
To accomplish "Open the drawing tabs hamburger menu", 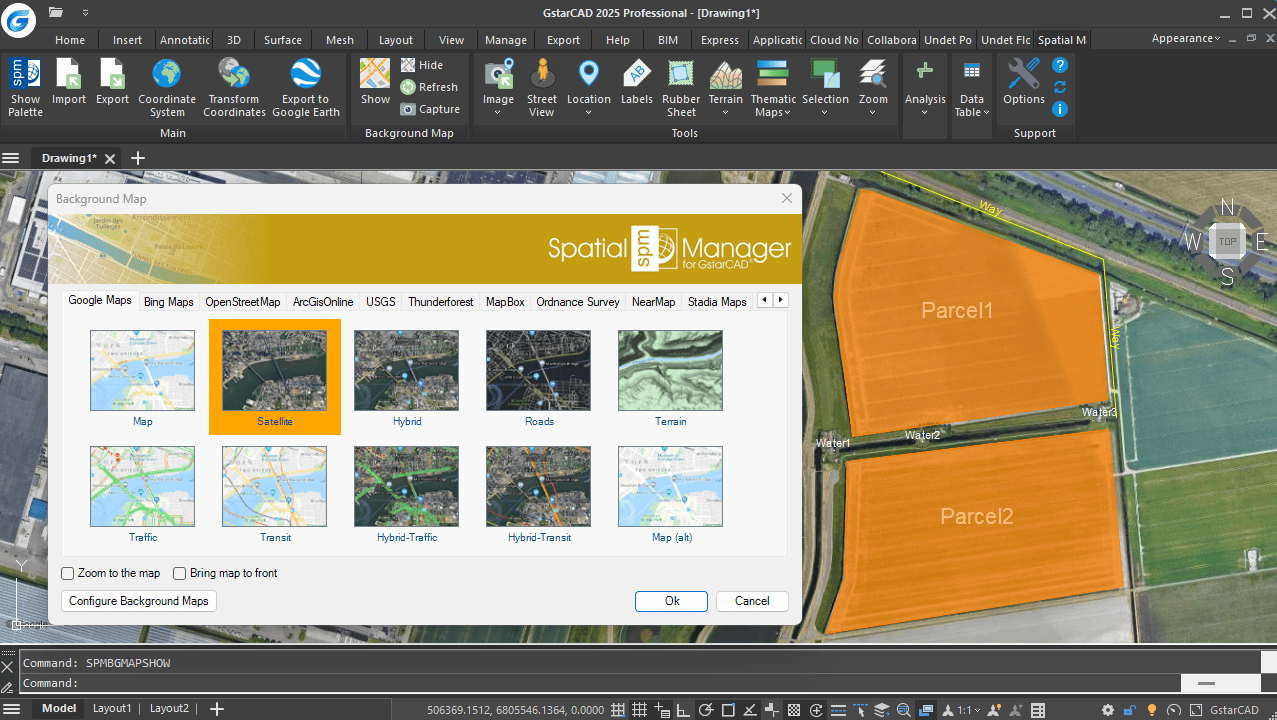I will [x=11, y=158].
